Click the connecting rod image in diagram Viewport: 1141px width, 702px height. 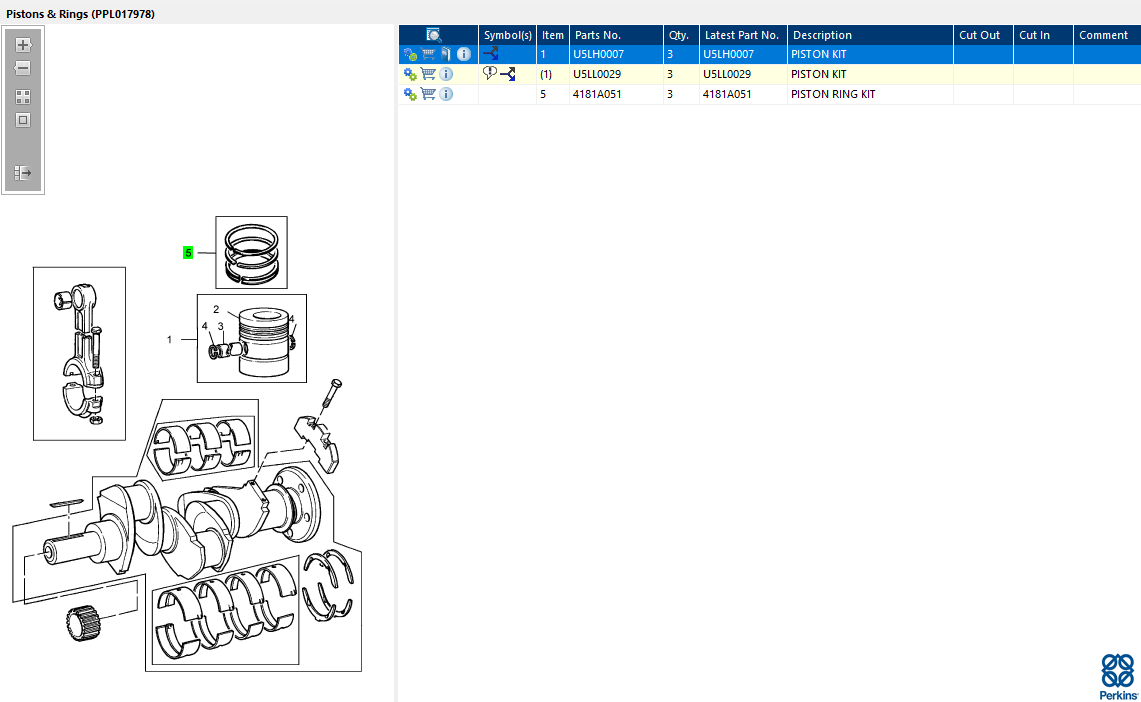click(79, 354)
